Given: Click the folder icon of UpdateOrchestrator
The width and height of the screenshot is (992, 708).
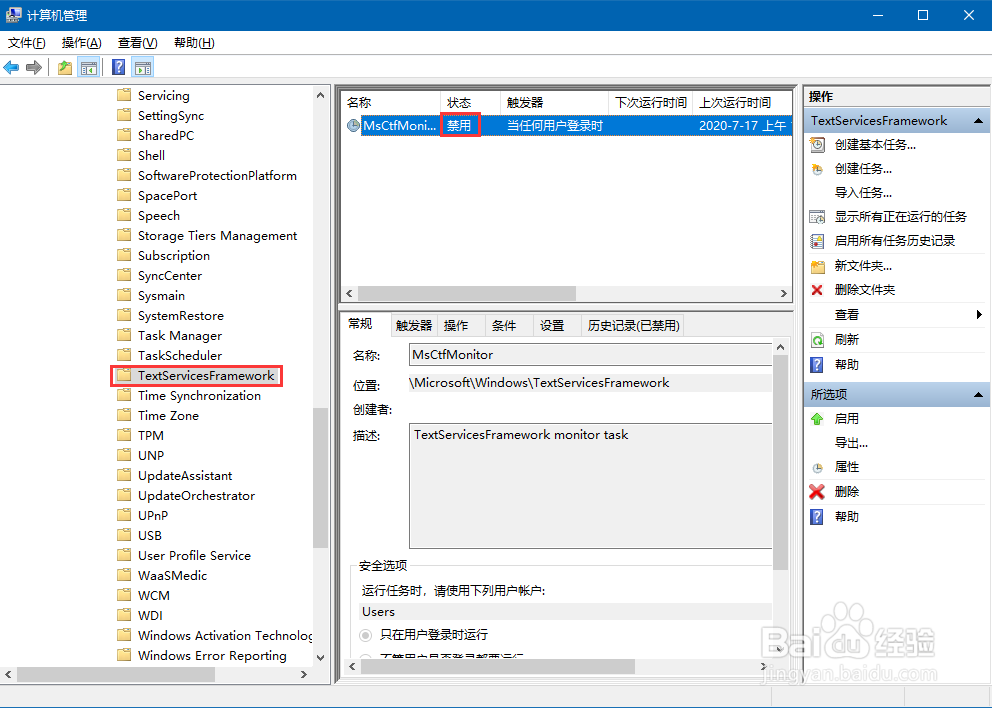Looking at the screenshot, I should [x=124, y=495].
